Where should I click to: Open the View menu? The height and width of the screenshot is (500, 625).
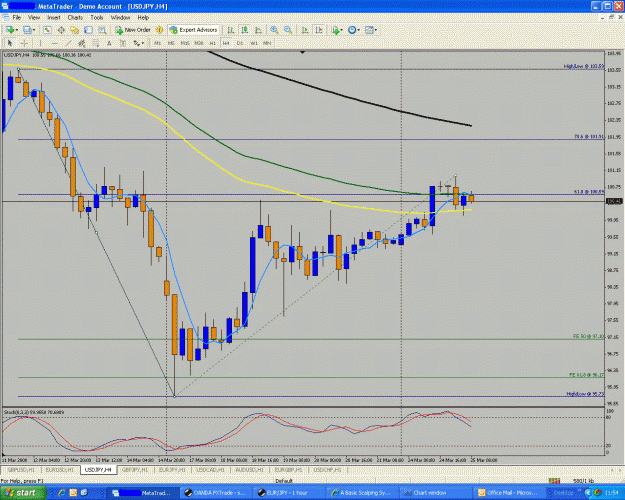coord(34,18)
